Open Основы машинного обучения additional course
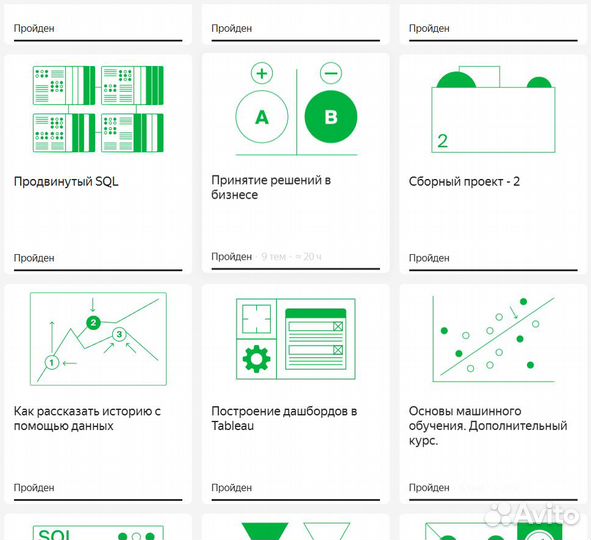 (488, 425)
